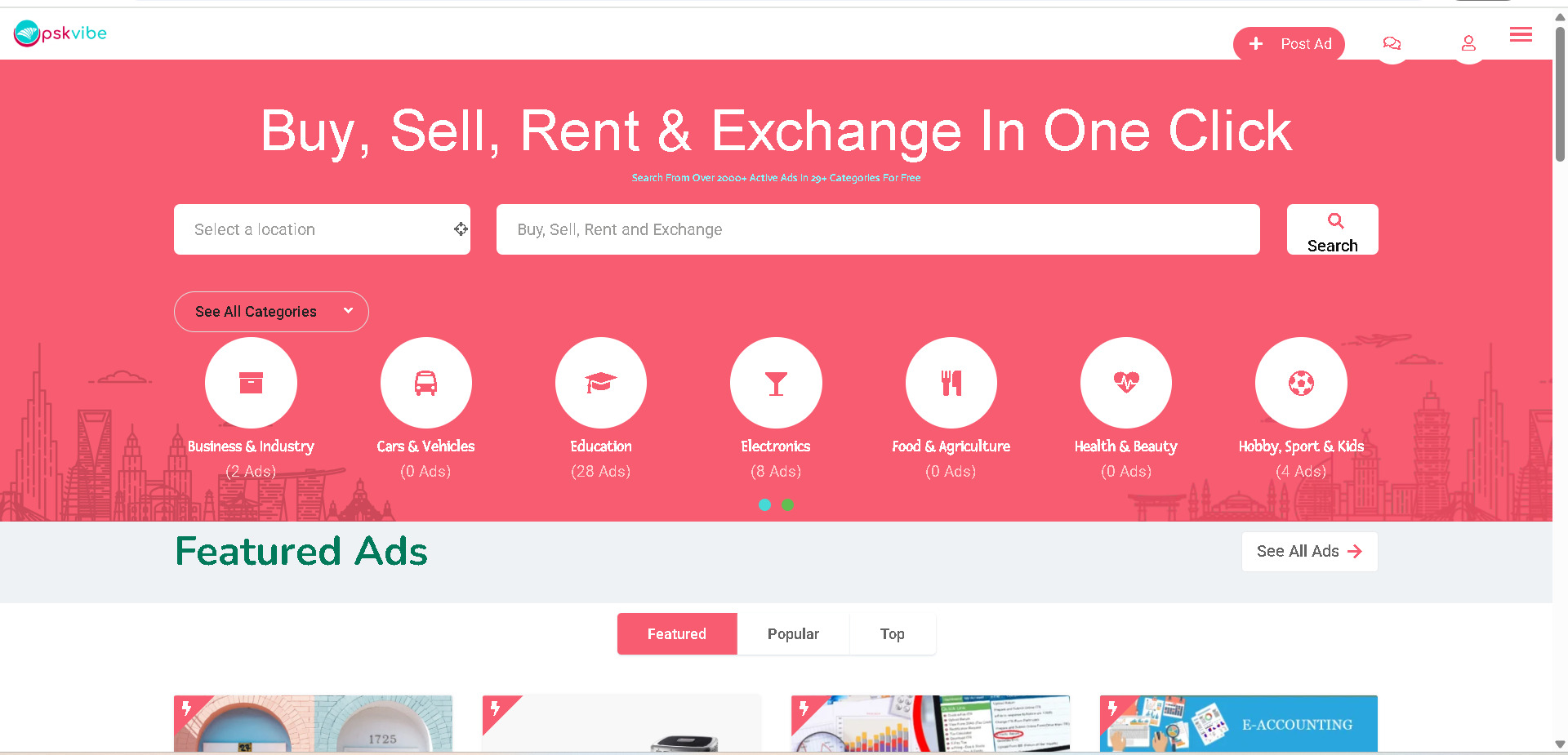The image size is (1568, 755).
Task: Click the scrollbar down arrow
Action: 1560,744
